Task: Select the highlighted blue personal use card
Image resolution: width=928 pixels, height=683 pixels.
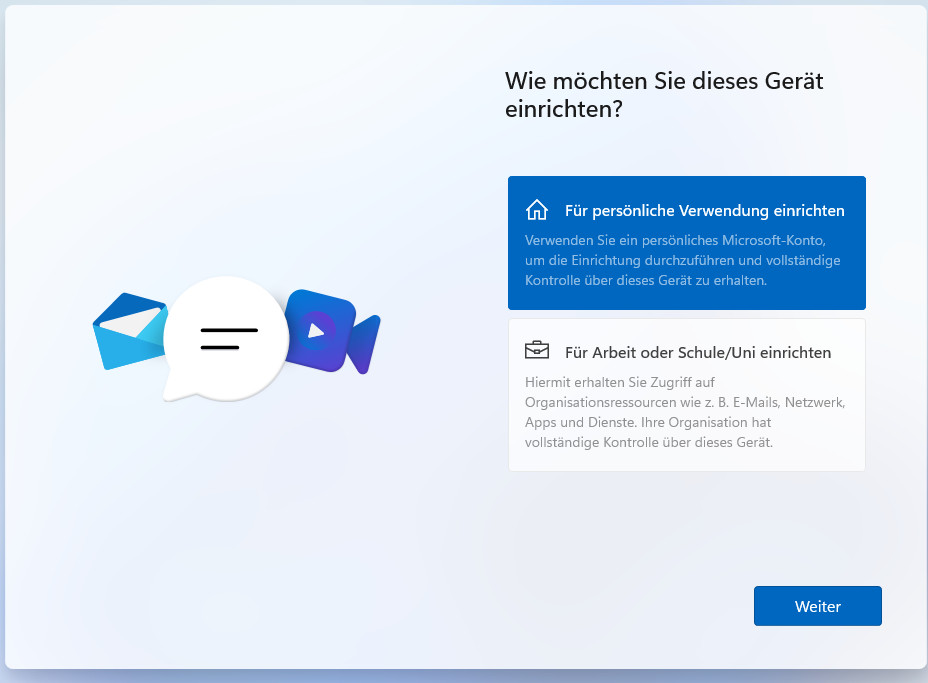Action: (686, 243)
